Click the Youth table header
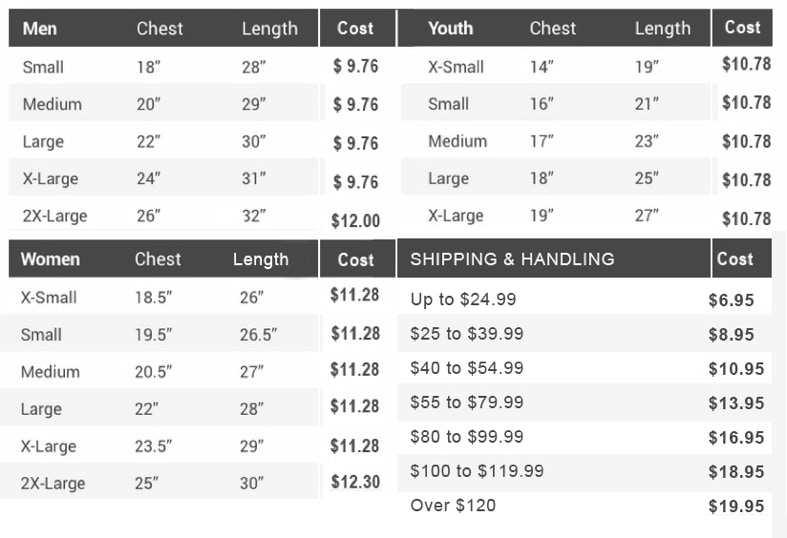Viewport: 787px width, 538px height. tap(450, 28)
